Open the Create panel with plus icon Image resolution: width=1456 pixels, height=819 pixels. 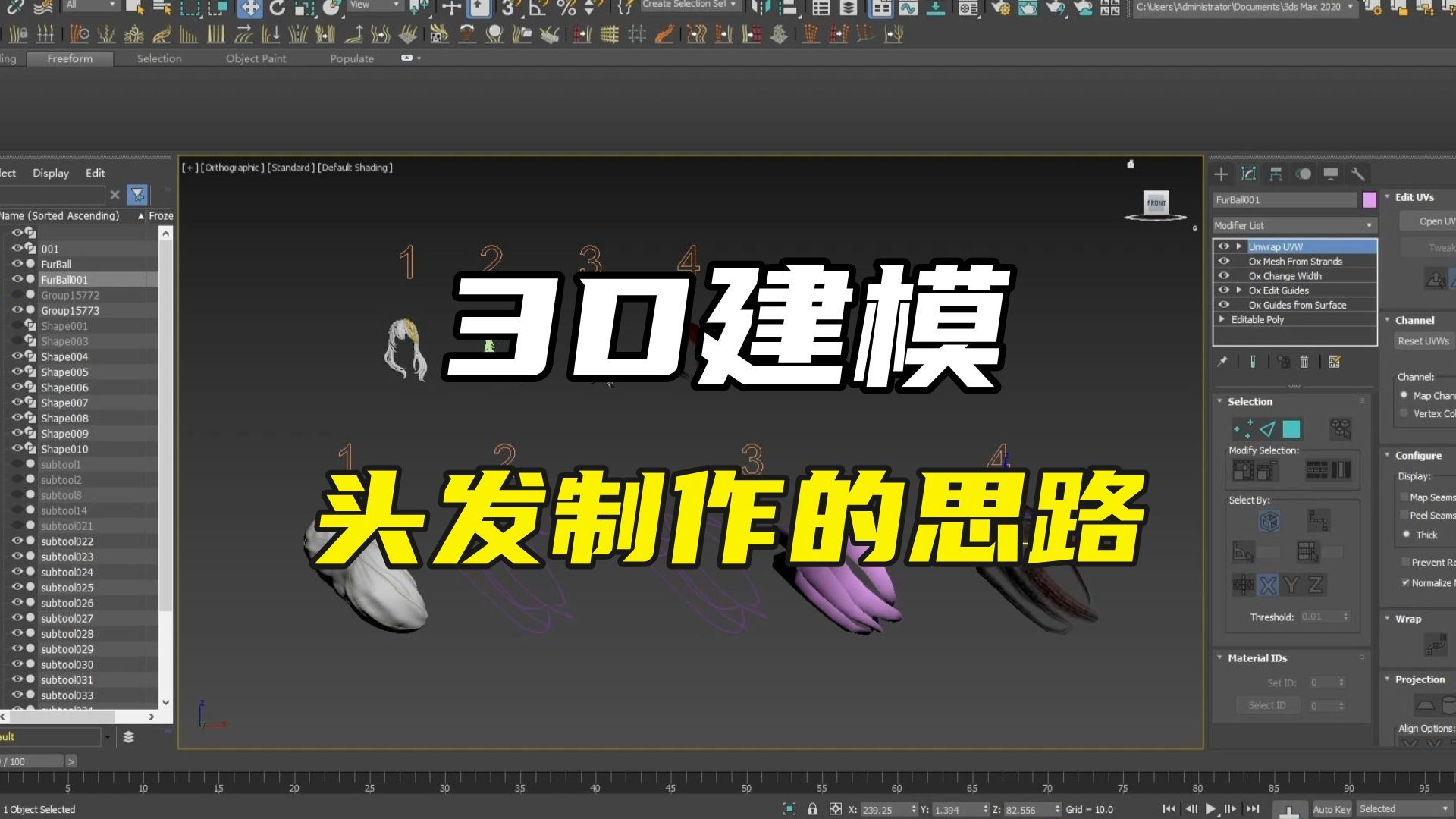point(1221,174)
